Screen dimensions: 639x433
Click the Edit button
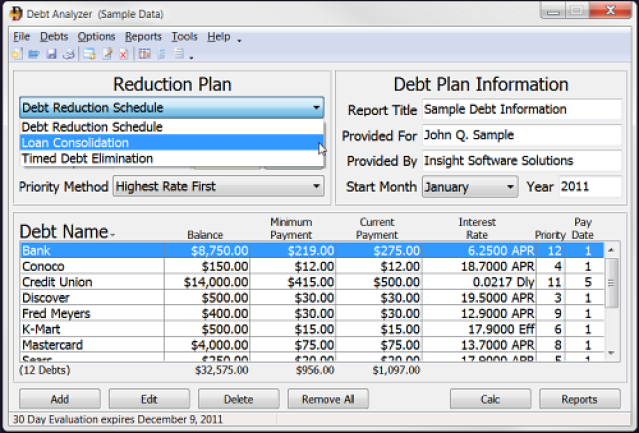click(149, 399)
